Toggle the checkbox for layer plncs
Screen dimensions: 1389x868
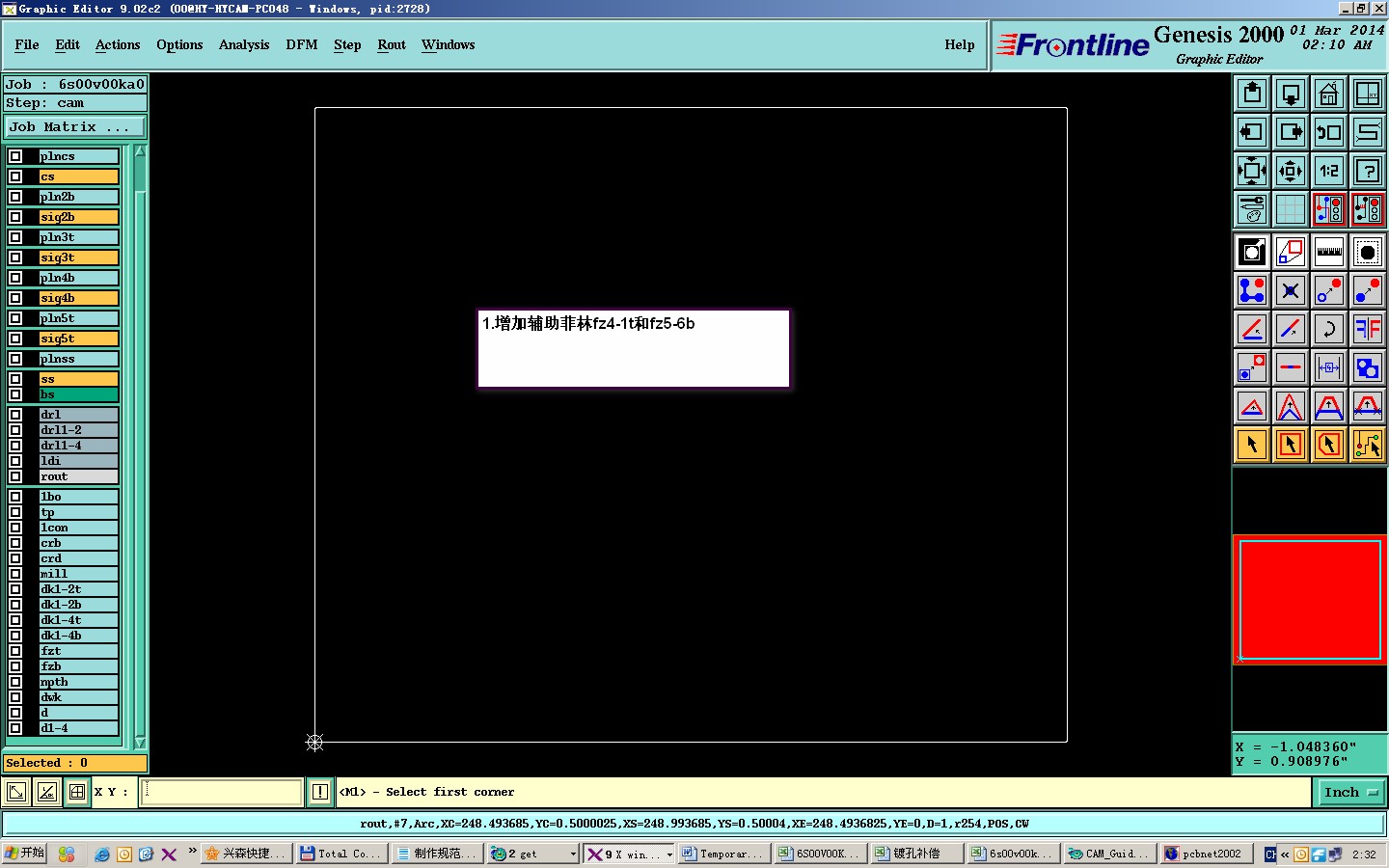pyautogui.click(x=15, y=156)
